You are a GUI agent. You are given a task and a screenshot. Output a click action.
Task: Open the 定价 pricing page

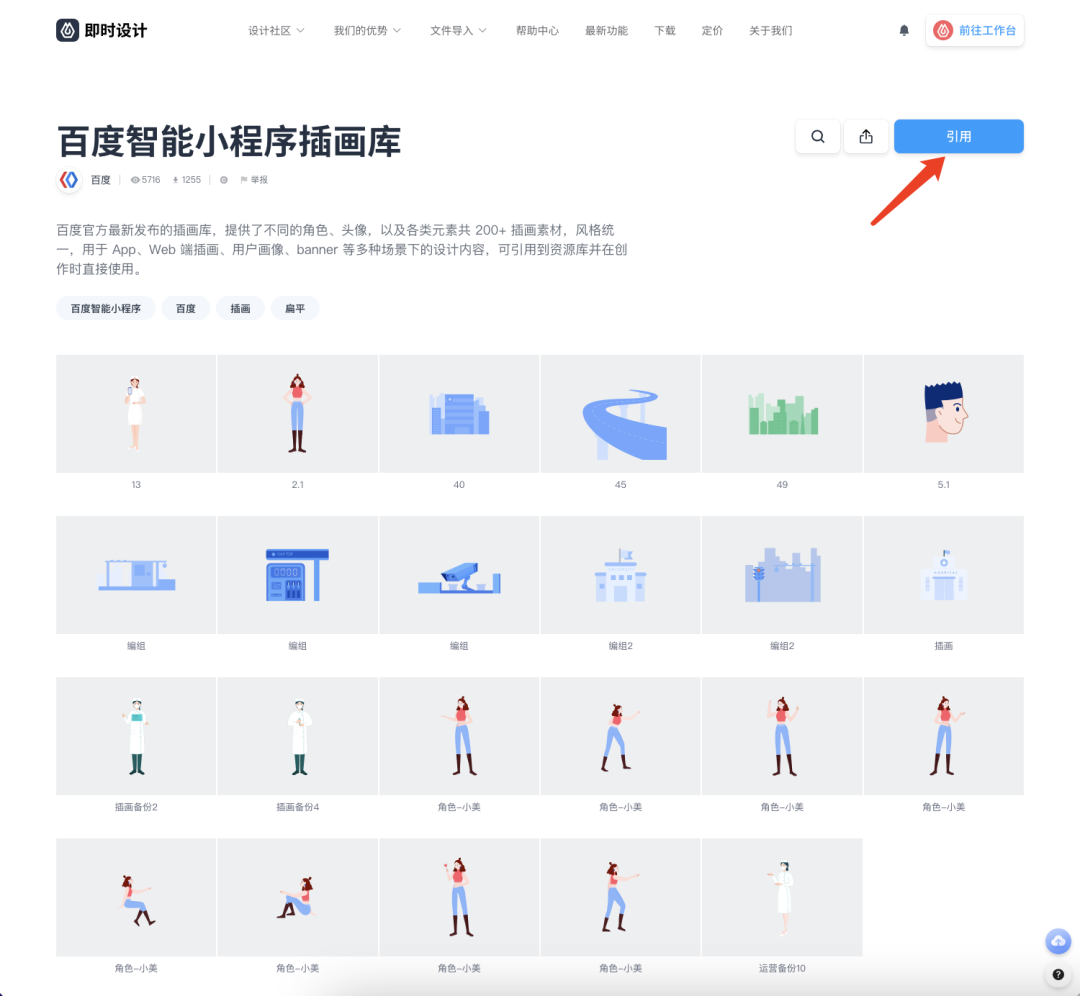point(712,30)
